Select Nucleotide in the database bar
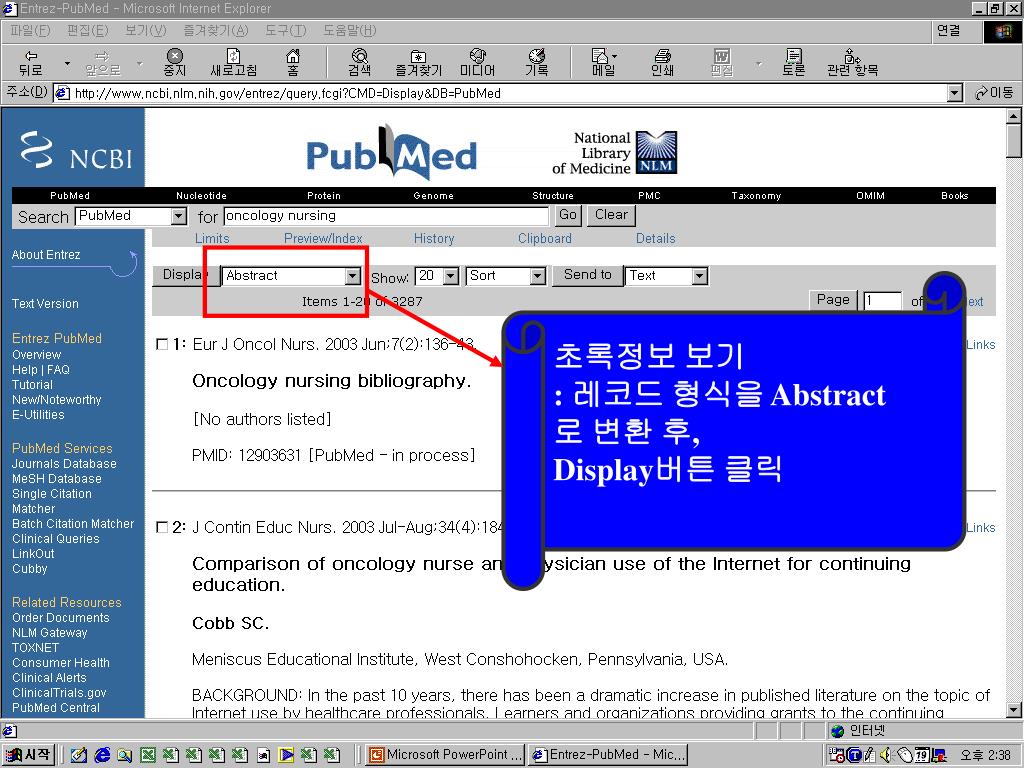This screenshot has width=1024, height=768. pyautogui.click(x=201, y=195)
